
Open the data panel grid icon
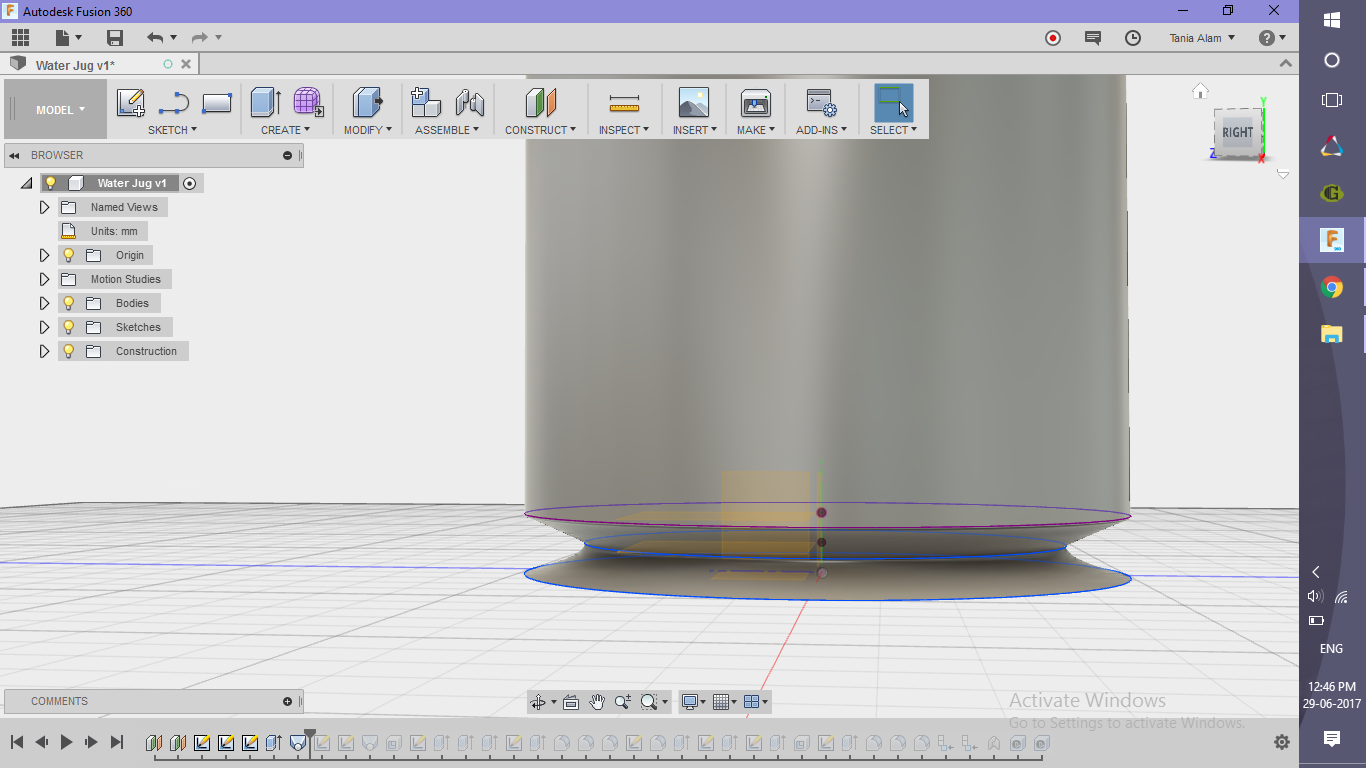click(20, 38)
